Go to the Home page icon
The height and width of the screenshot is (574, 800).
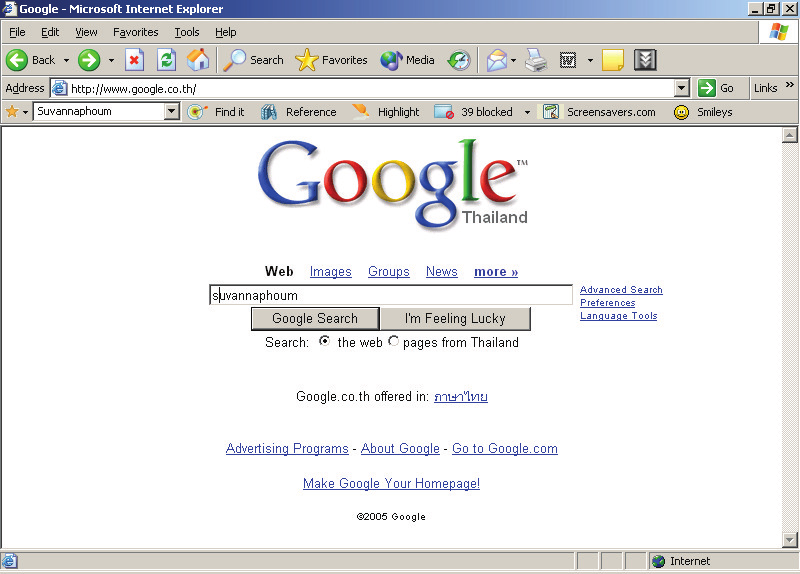tap(198, 60)
